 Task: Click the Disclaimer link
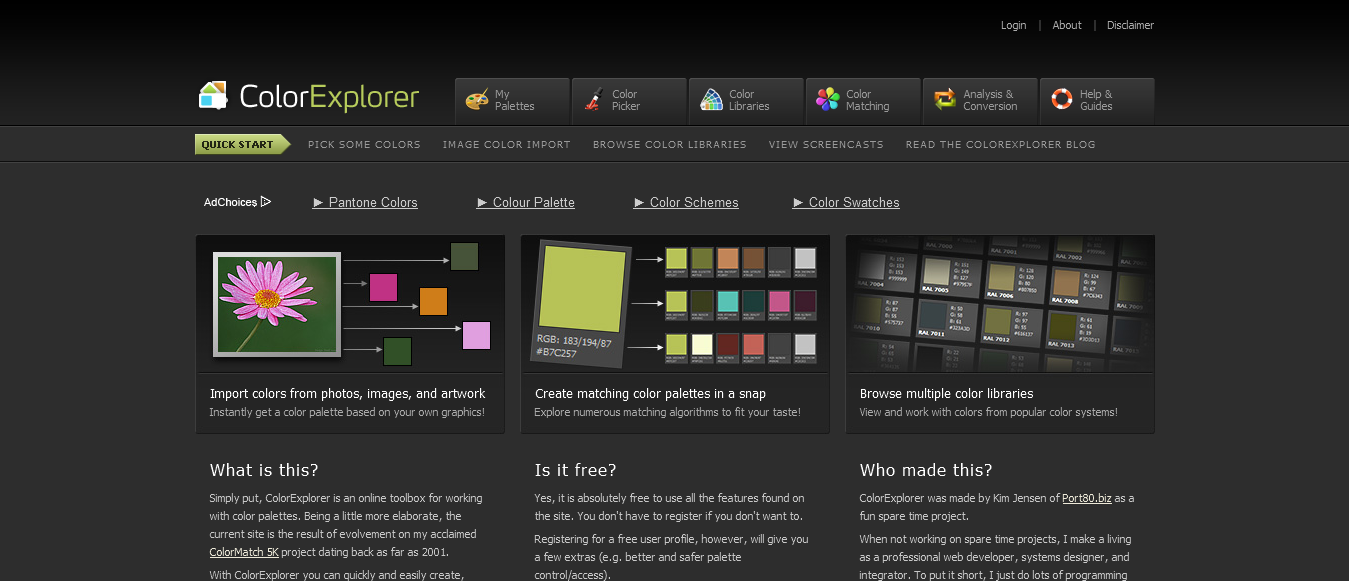[1130, 25]
